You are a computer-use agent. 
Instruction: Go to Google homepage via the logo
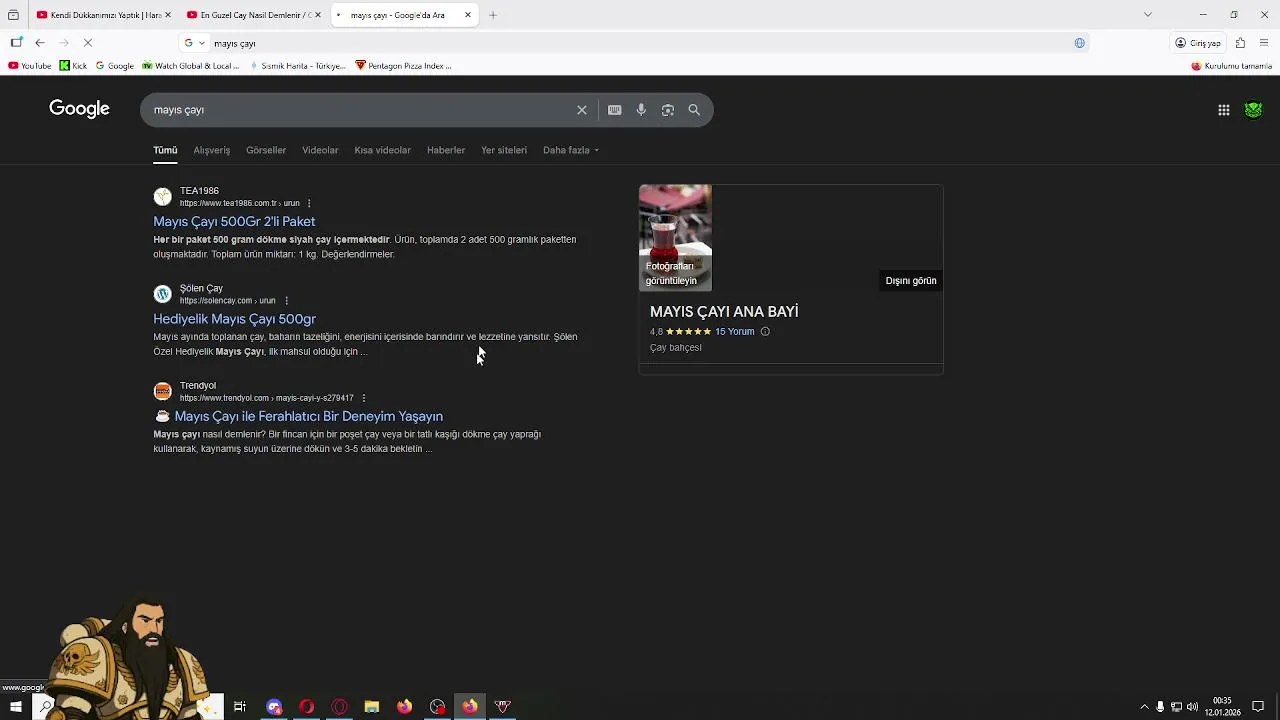click(x=79, y=109)
